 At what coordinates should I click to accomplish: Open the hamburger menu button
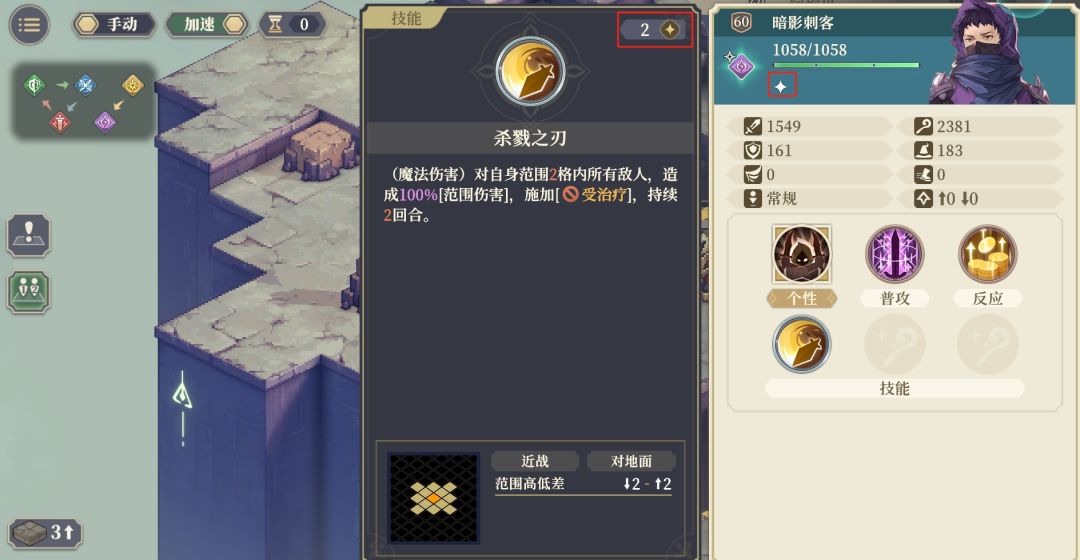coord(29,25)
